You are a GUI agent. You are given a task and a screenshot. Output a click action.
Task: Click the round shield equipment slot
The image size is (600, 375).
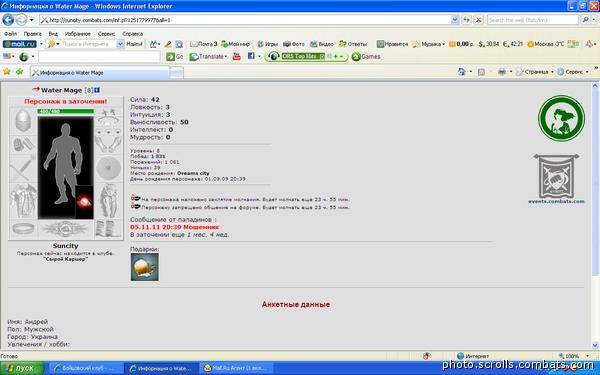click(109, 168)
